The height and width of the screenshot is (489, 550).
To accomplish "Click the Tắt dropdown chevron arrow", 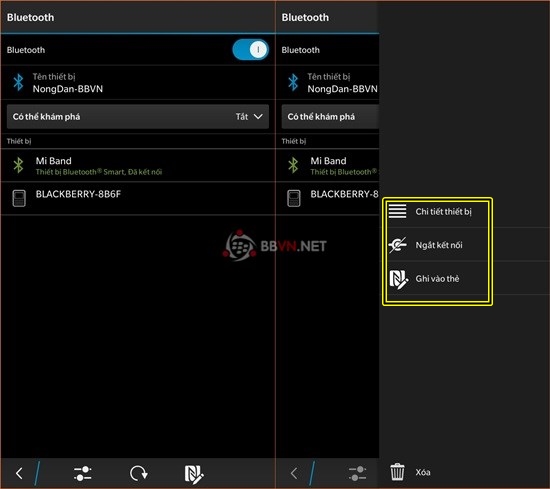I will tap(258, 116).
